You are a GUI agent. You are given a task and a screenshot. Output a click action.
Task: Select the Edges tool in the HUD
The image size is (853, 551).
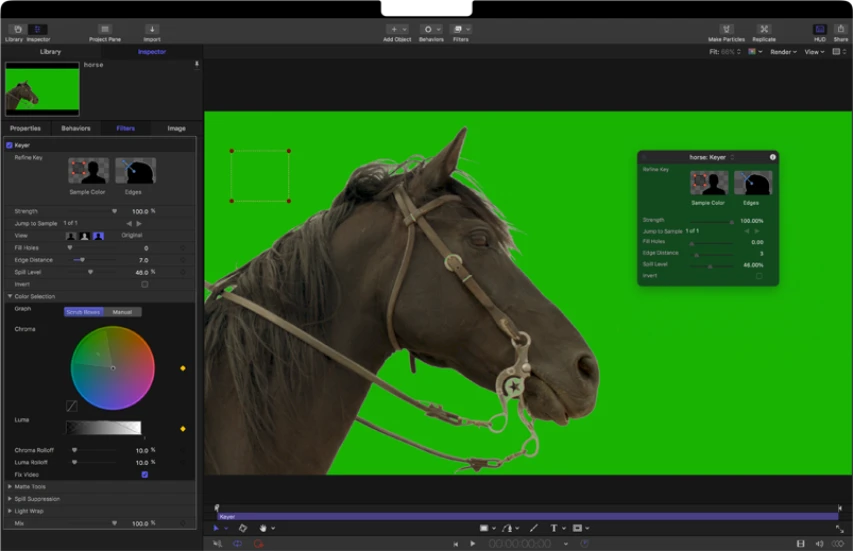click(x=753, y=183)
